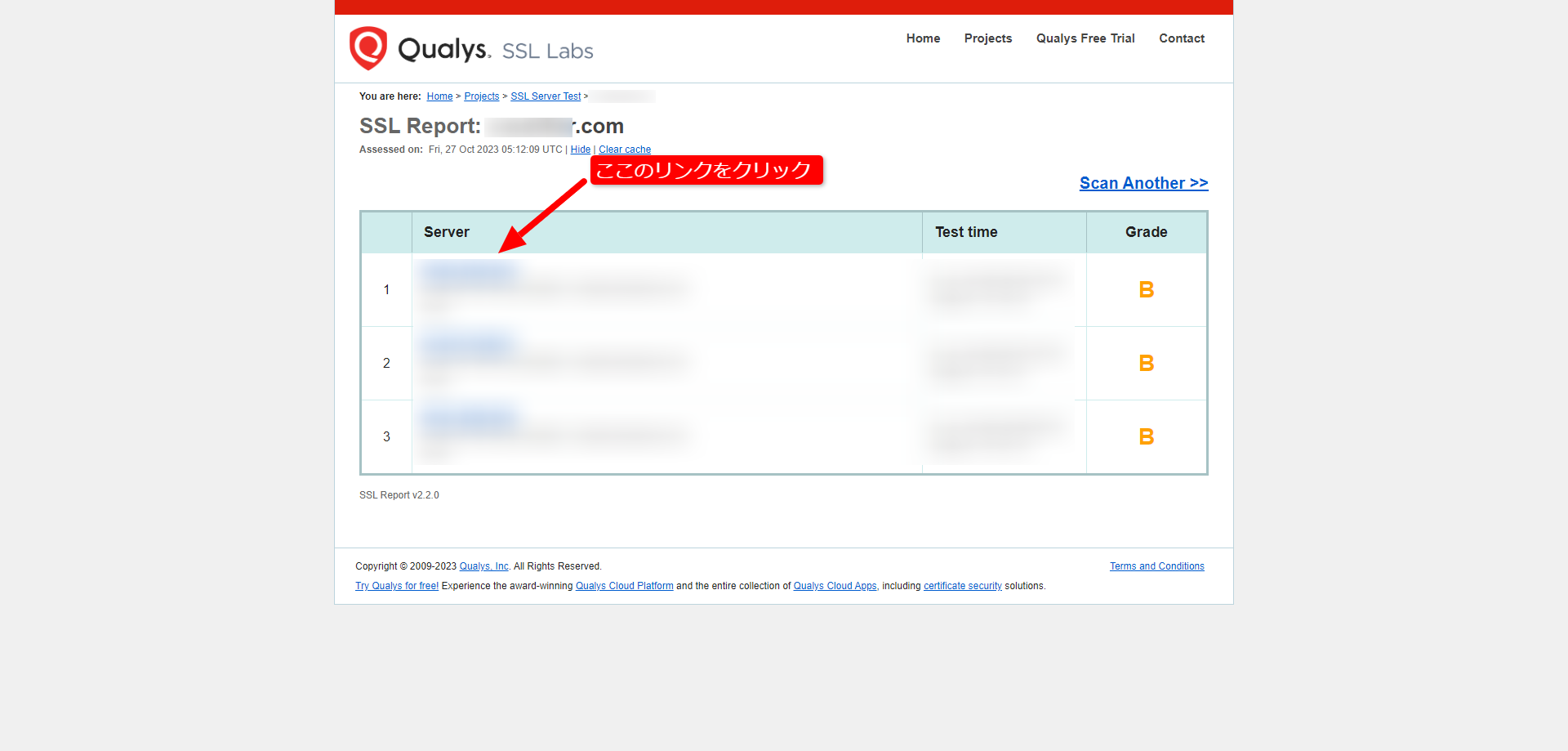Image resolution: width=1568 pixels, height=751 pixels.
Task: Click the Qualys shield logo
Action: [368, 48]
